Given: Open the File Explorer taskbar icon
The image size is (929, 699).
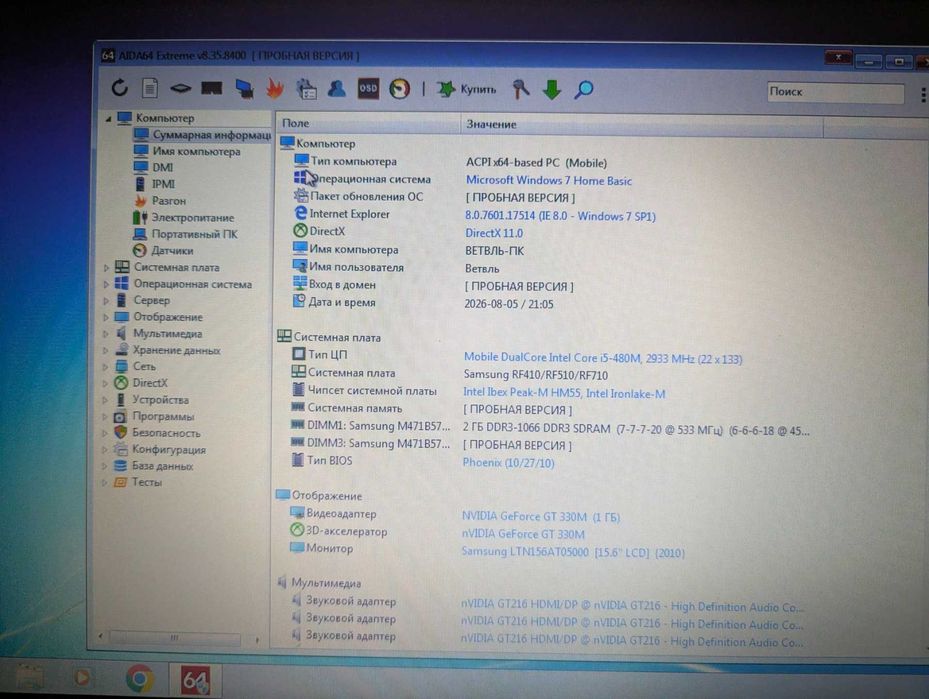Looking at the screenshot, I should (x=29, y=678).
